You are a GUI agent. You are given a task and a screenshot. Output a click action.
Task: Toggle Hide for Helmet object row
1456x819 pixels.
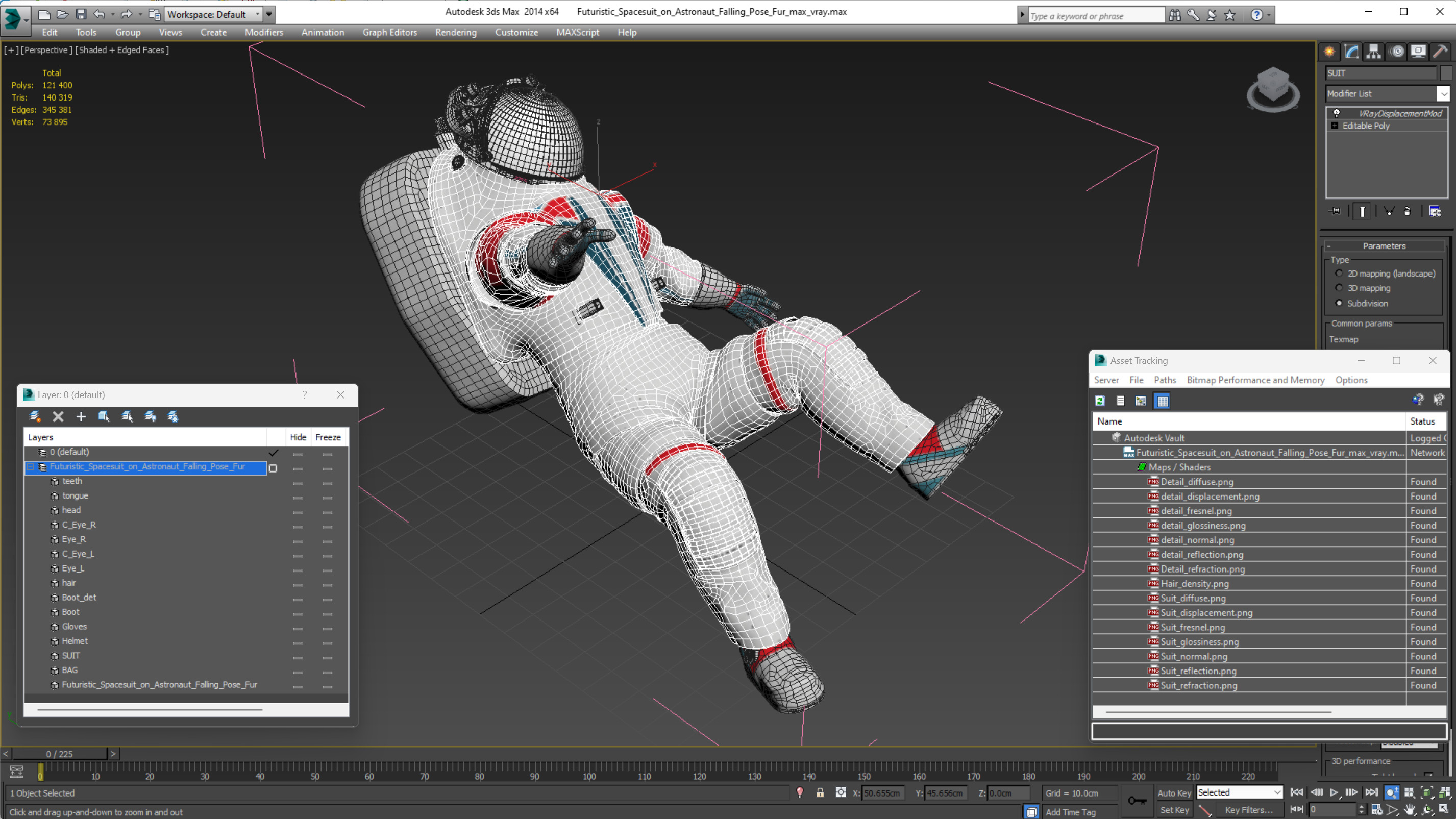click(298, 643)
